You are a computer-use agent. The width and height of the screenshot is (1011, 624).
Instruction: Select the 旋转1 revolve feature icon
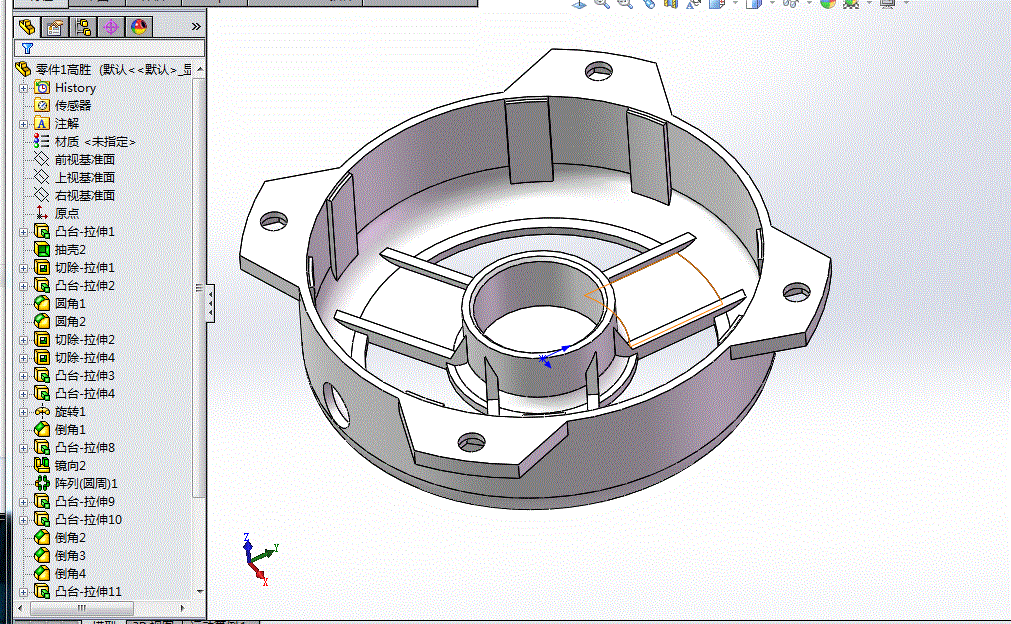[42, 411]
